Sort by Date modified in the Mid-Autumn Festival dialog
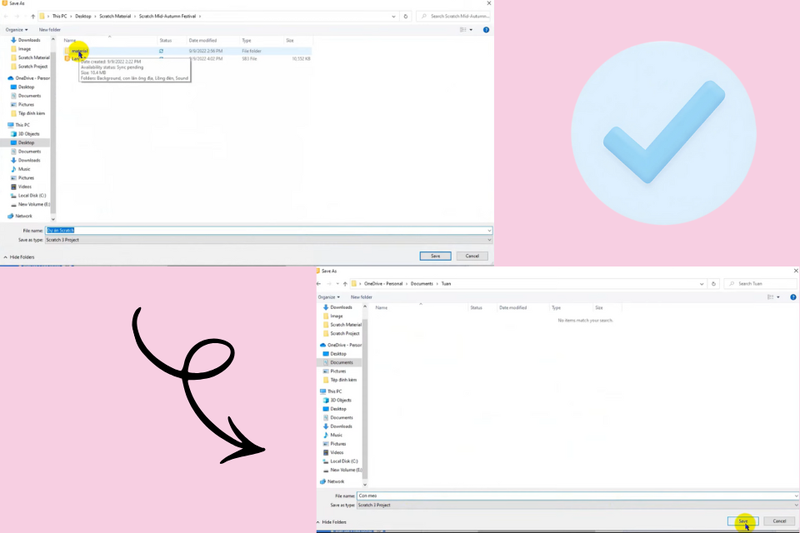Viewport: 800px width, 533px height. [203, 40]
